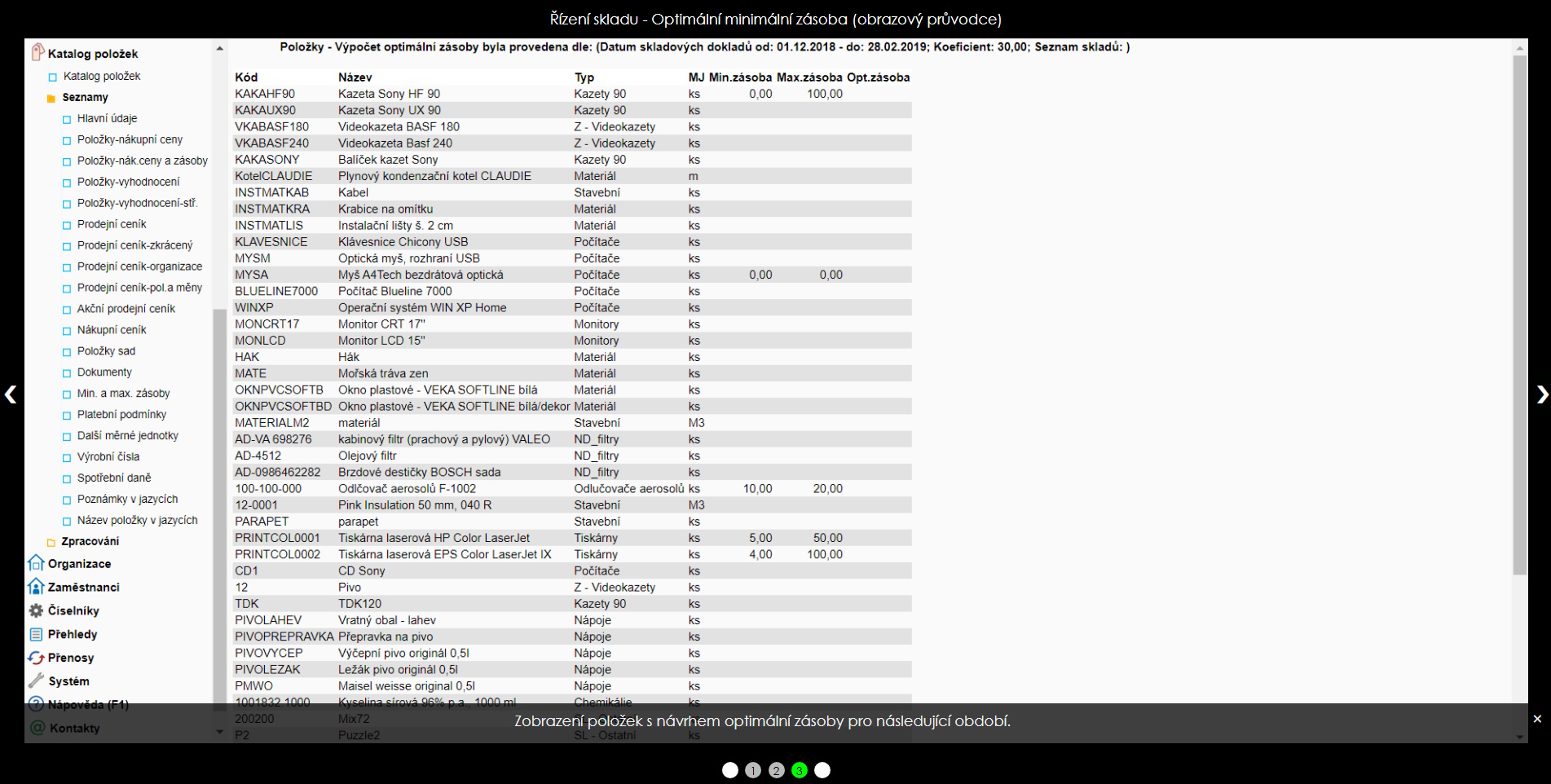Click the Přenosy sync arrows icon
The height and width of the screenshot is (784, 1551).
[36, 658]
